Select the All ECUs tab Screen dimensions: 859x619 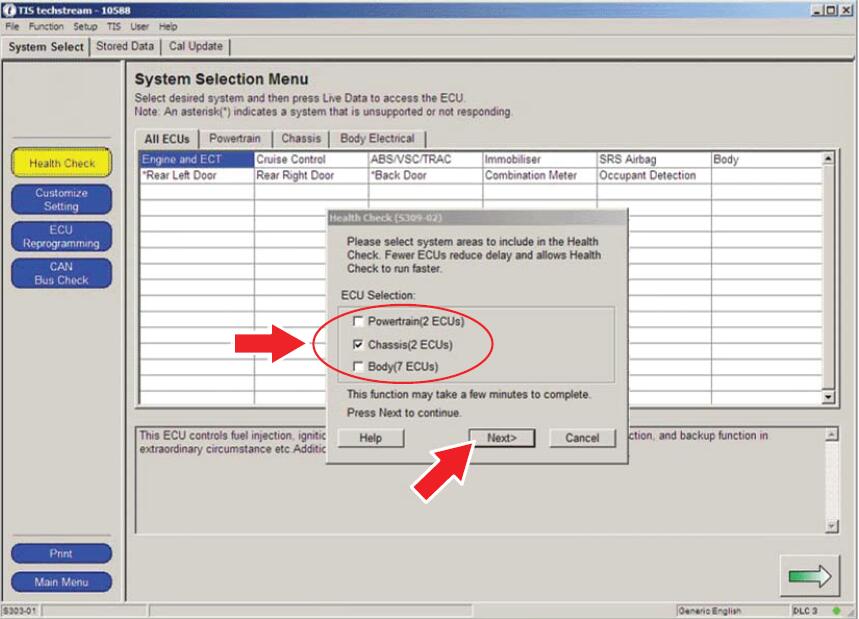click(x=167, y=139)
